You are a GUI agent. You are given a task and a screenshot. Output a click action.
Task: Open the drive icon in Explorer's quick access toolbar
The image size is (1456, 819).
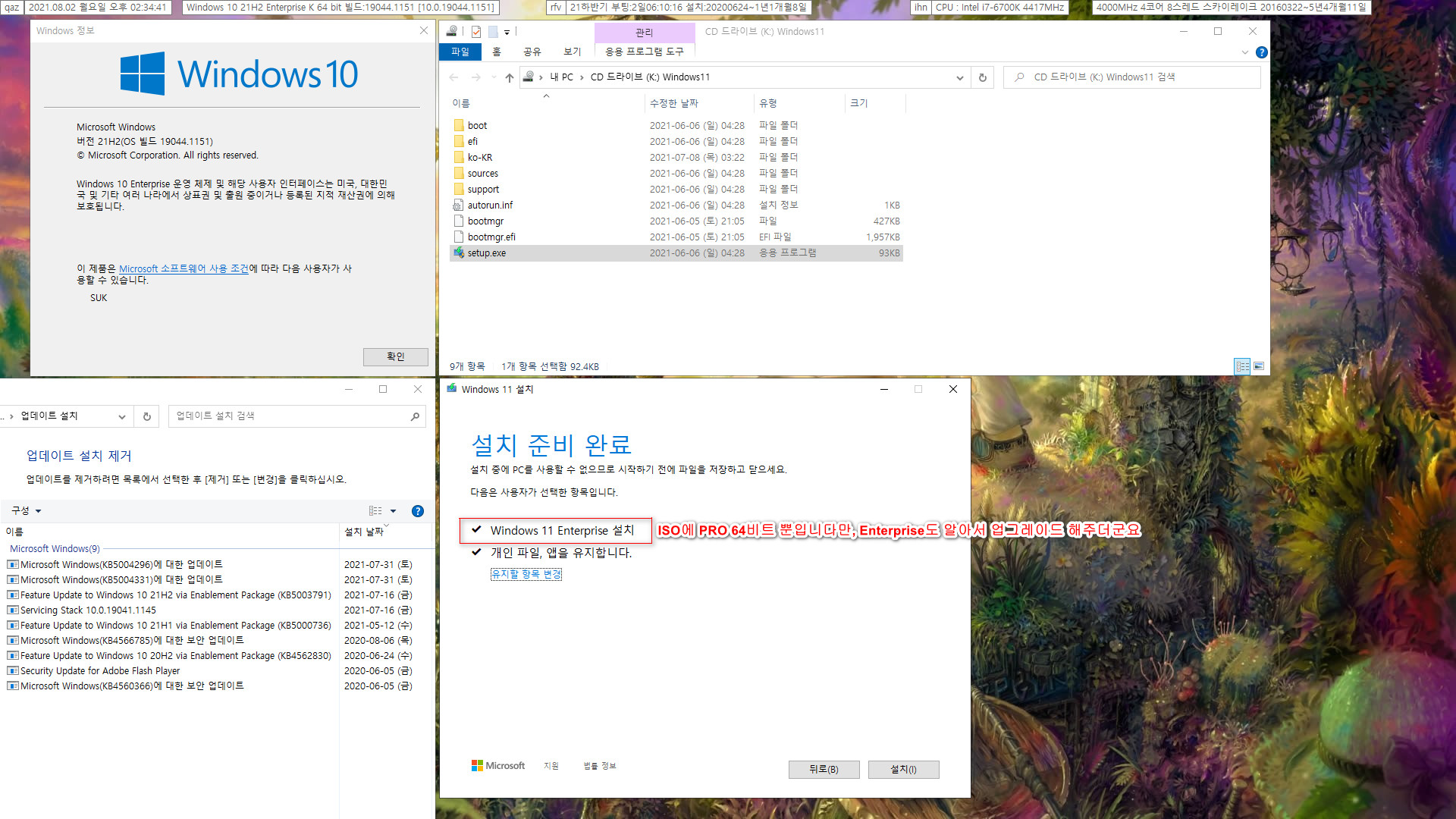tap(452, 31)
